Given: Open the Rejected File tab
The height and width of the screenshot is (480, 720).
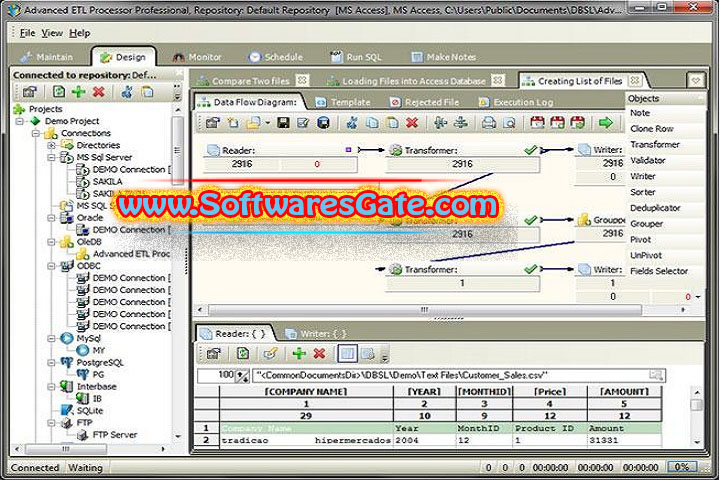Looking at the screenshot, I should tap(425, 102).
